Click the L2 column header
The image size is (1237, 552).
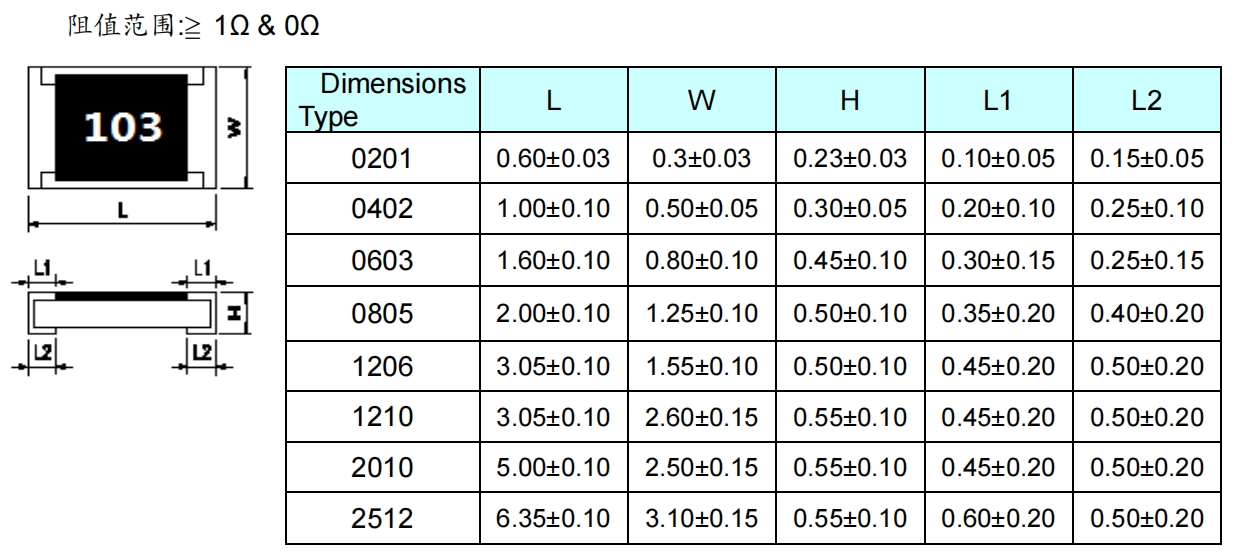(1146, 100)
